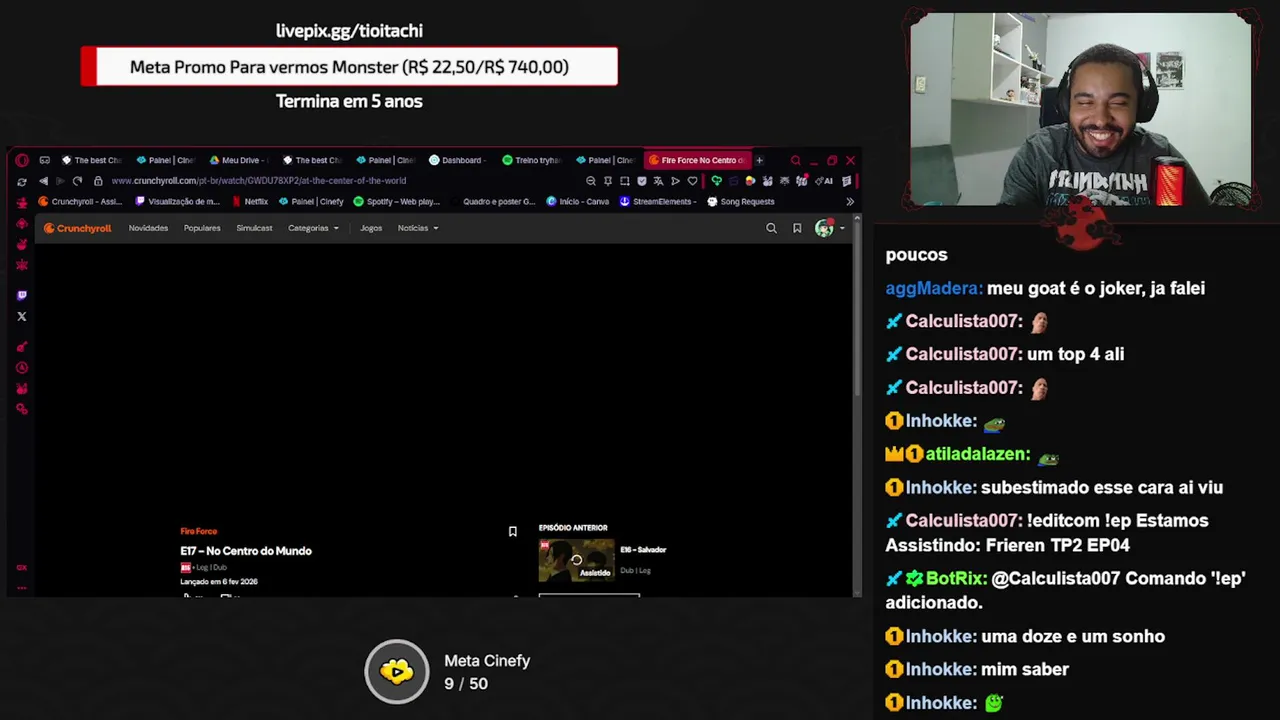Switch to the Dashboard tab
This screenshot has width=1280, height=720.
click(x=460, y=160)
